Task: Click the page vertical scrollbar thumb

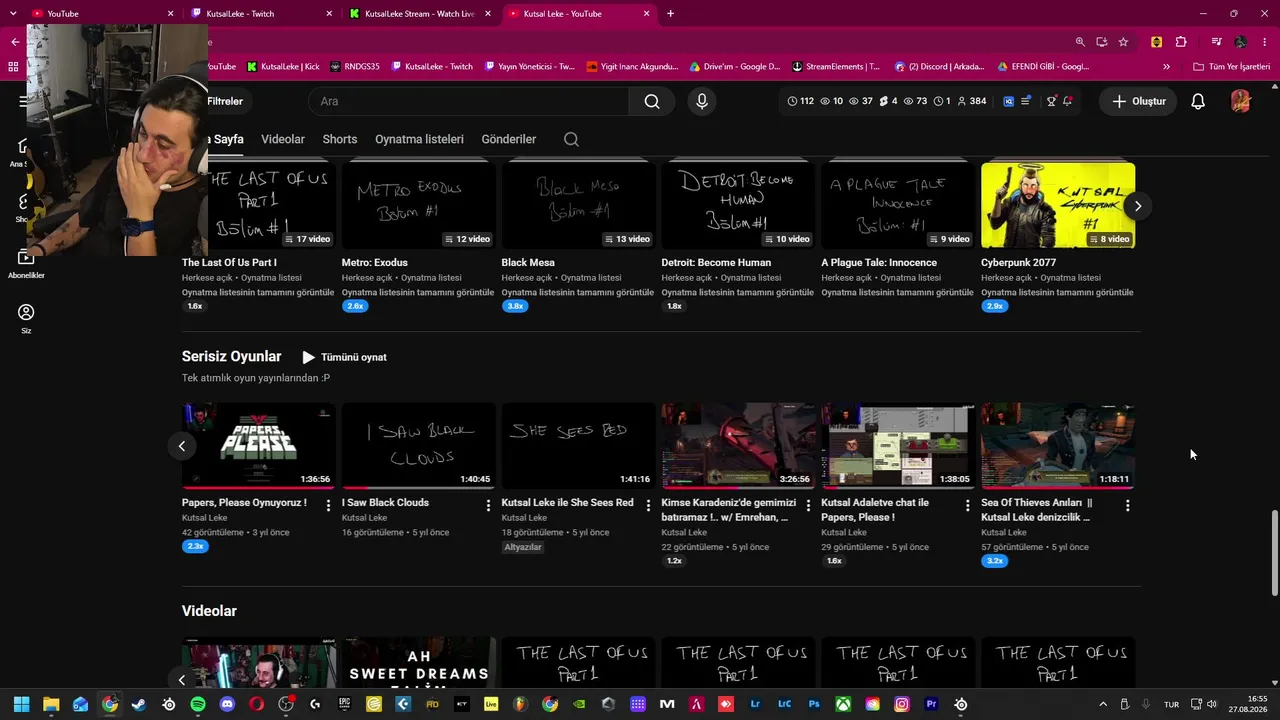Action: pos(1274,553)
